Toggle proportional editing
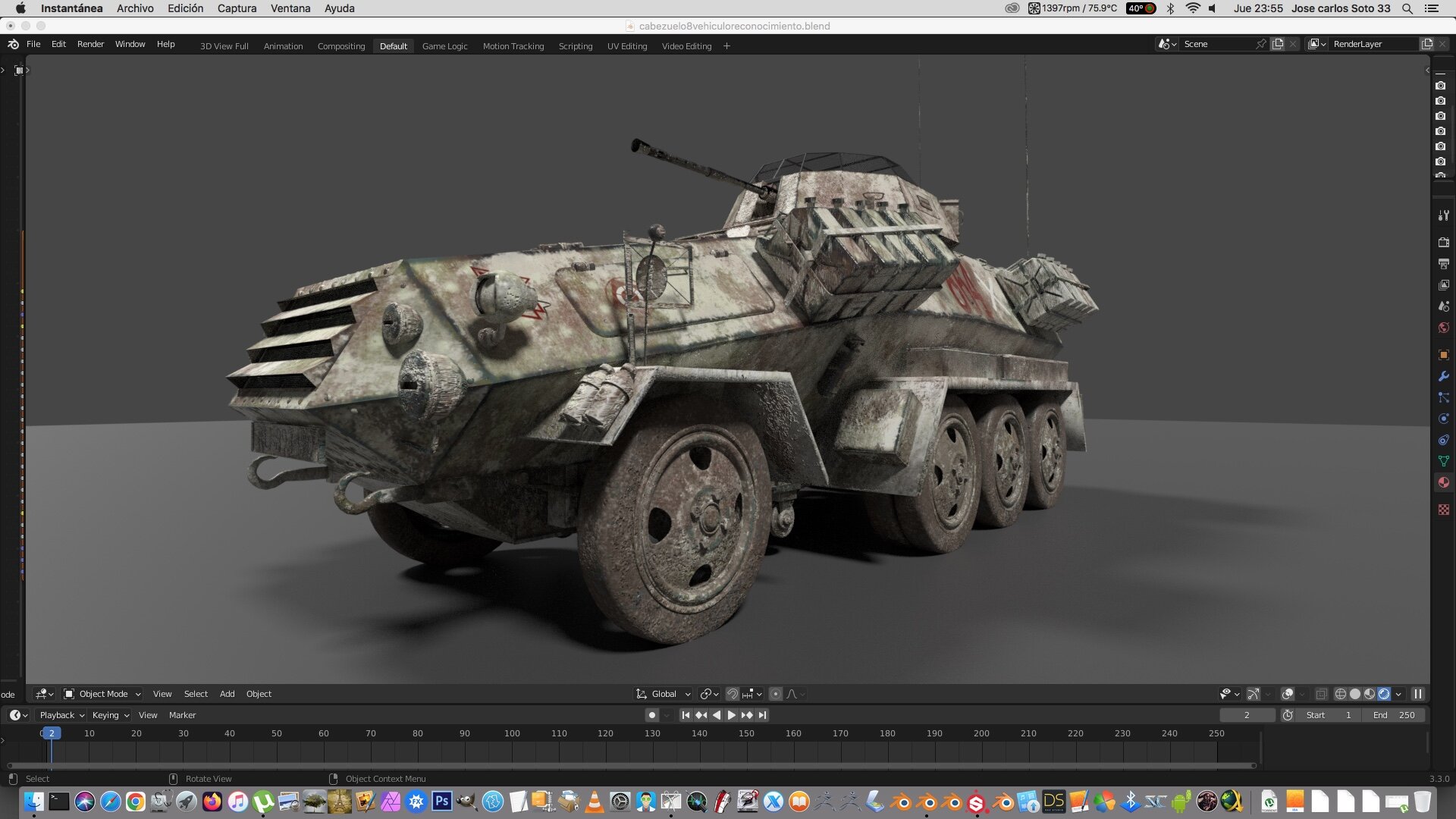 tap(775, 694)
